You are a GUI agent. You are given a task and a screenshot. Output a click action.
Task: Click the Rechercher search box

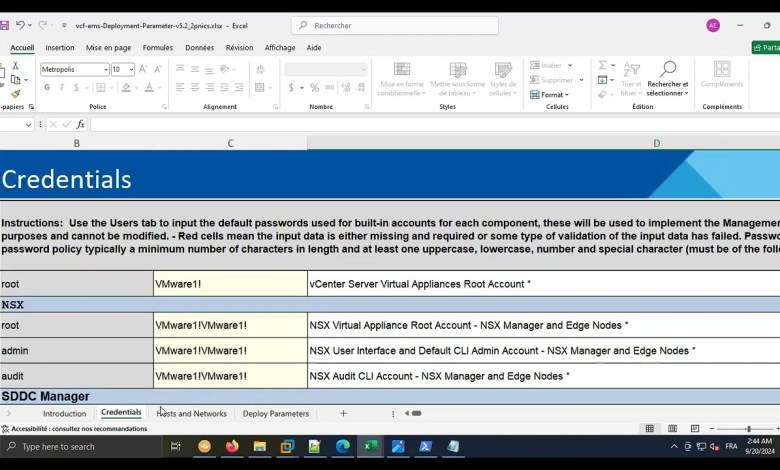[395, 25]
